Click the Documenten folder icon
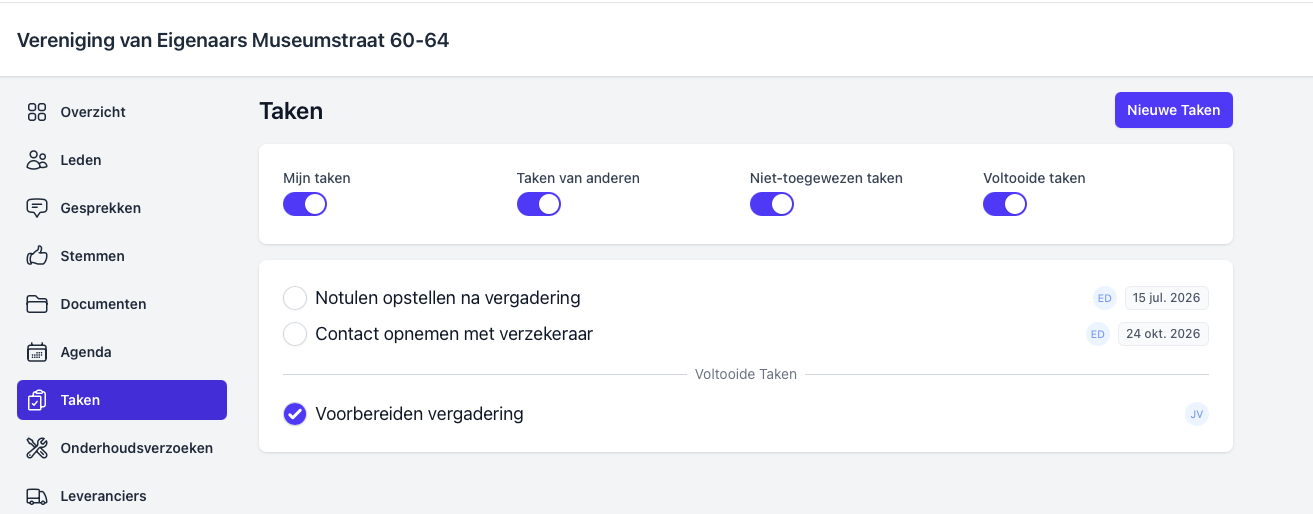Screen dimensions: 1313x514 [x=37, y=304]
